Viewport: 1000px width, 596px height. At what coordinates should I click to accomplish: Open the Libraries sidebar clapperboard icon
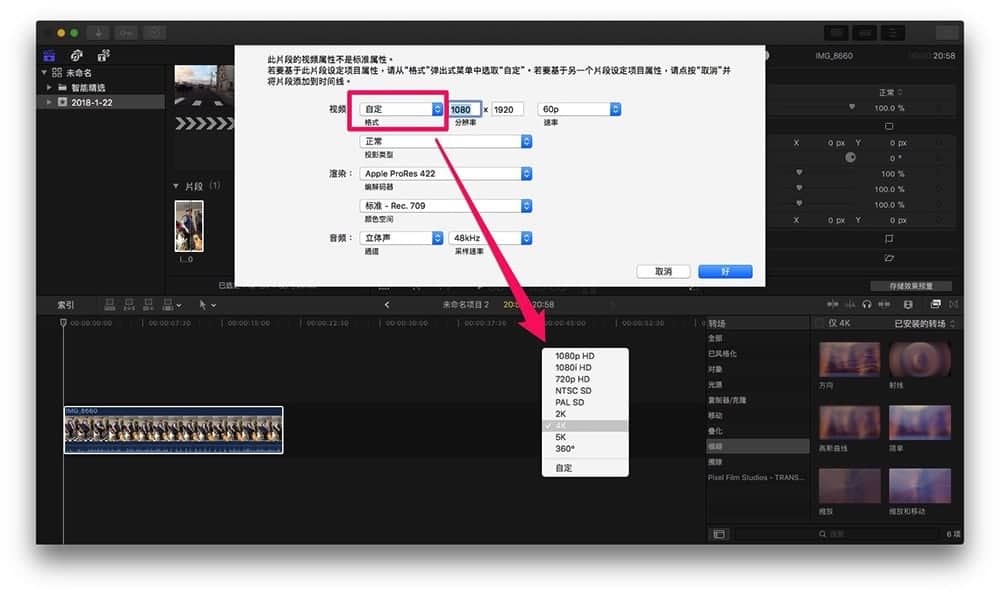pyautogui.click(x=49, y=55)
